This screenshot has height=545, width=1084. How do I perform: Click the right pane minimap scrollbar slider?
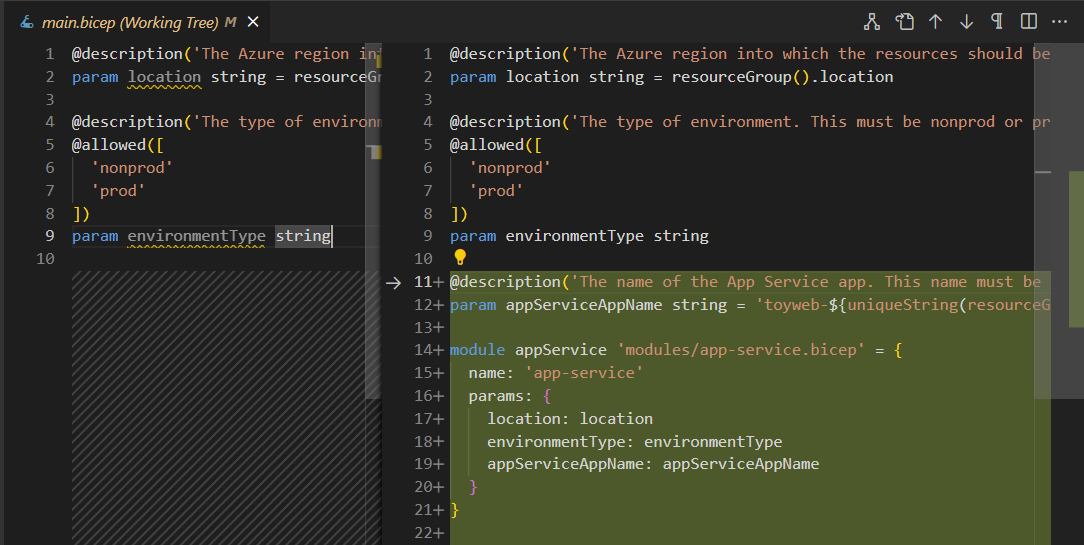click(x=1059, y=223)
